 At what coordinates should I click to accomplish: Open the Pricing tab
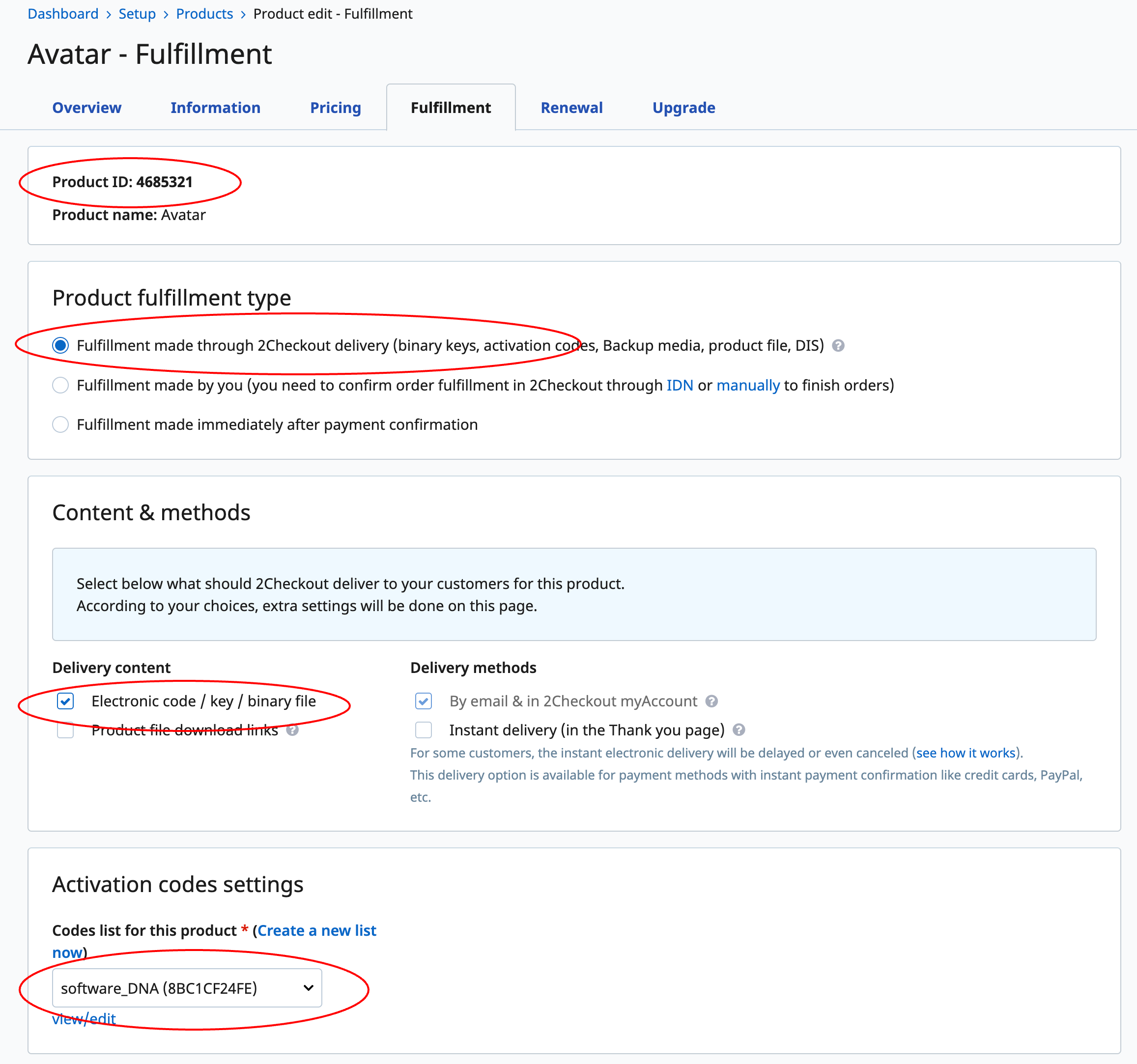click(x=336, y=108)
